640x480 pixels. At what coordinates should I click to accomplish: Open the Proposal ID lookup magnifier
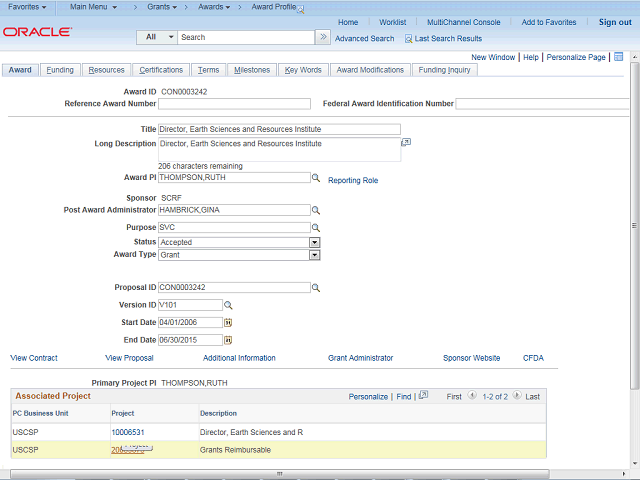point(315,288)
